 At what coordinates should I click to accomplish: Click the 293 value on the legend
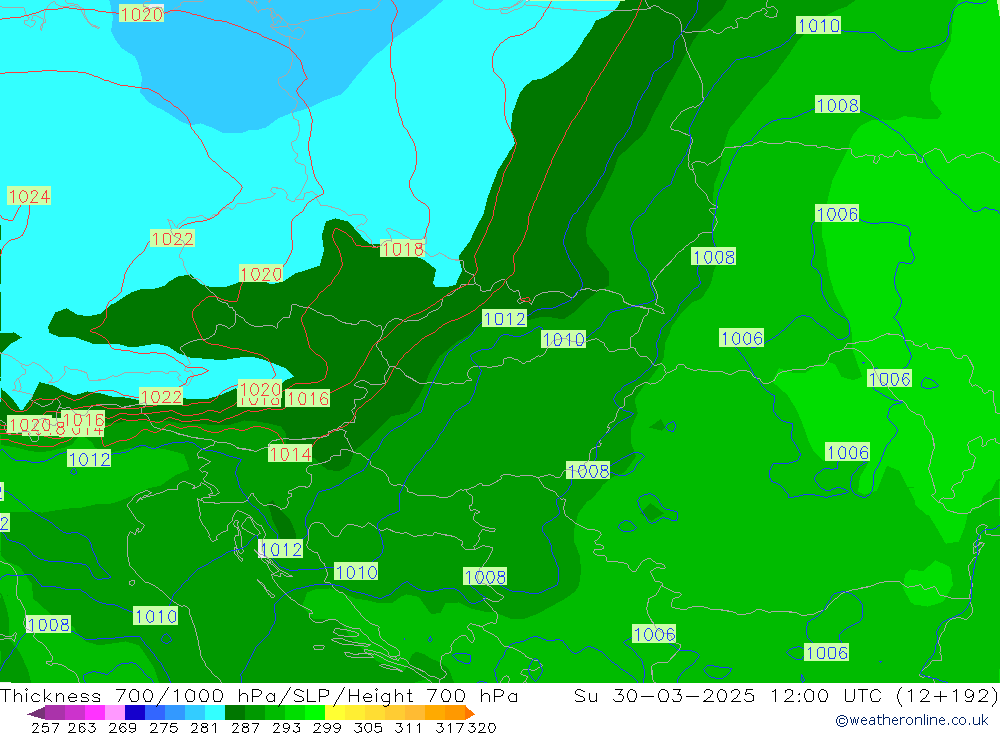click(286, 727)
